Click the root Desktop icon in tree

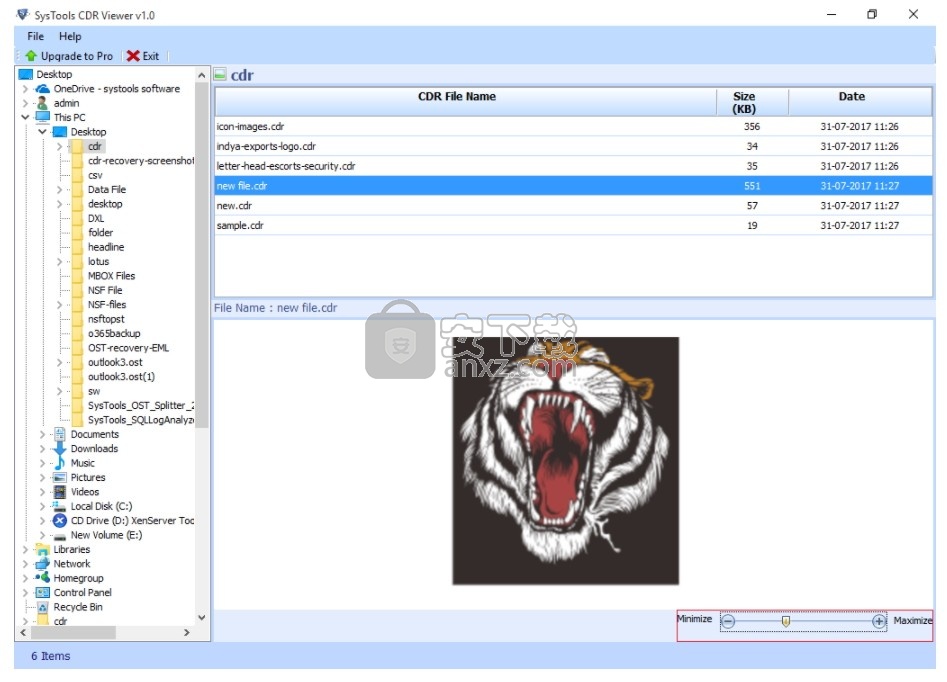pos(25,74)
